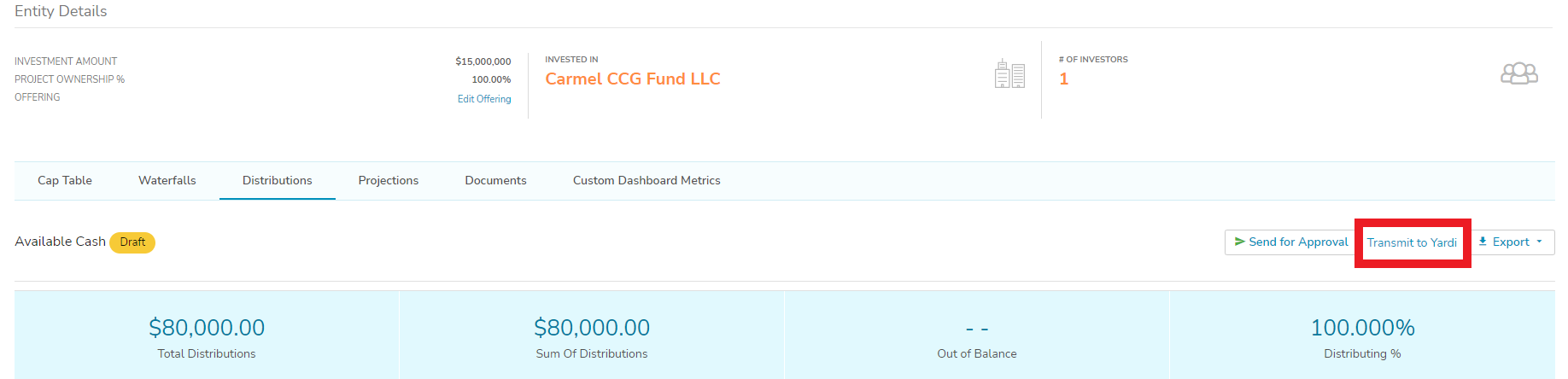This screenshot has height=379, width=1568.
Task: Open the Cap Table tab
Action: [x=65, y=181]
